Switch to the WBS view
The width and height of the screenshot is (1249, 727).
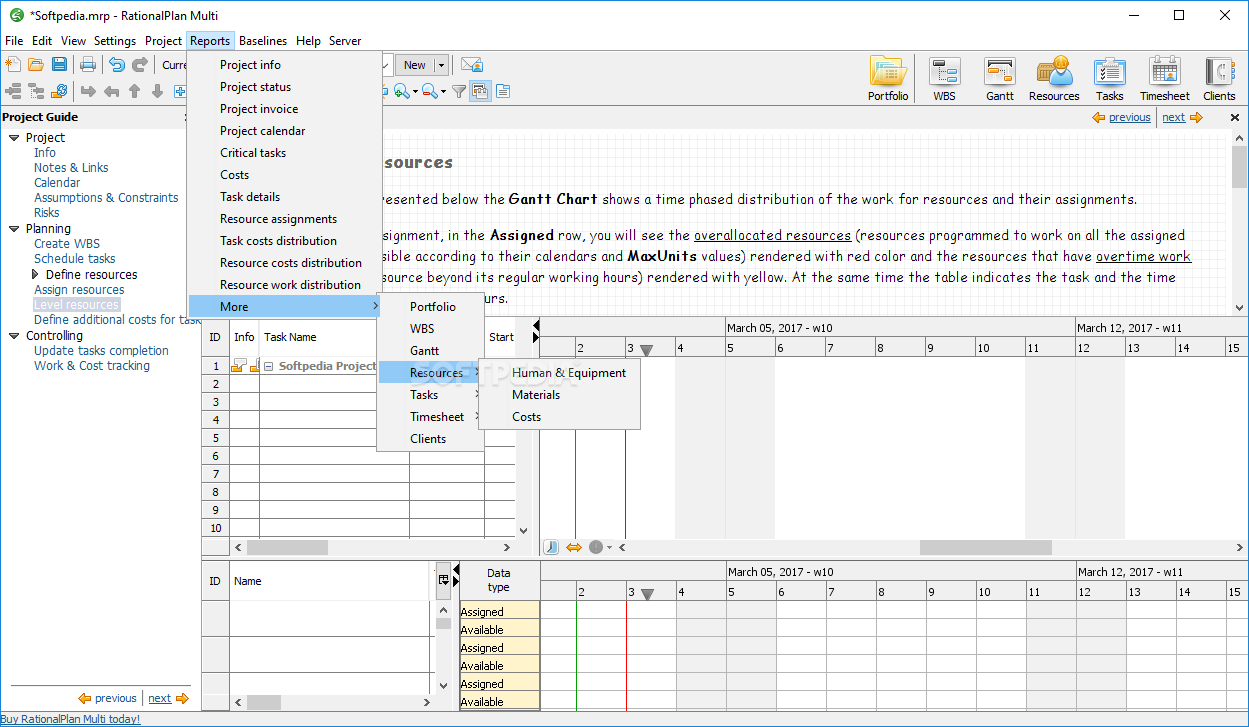tap(944, 79)
